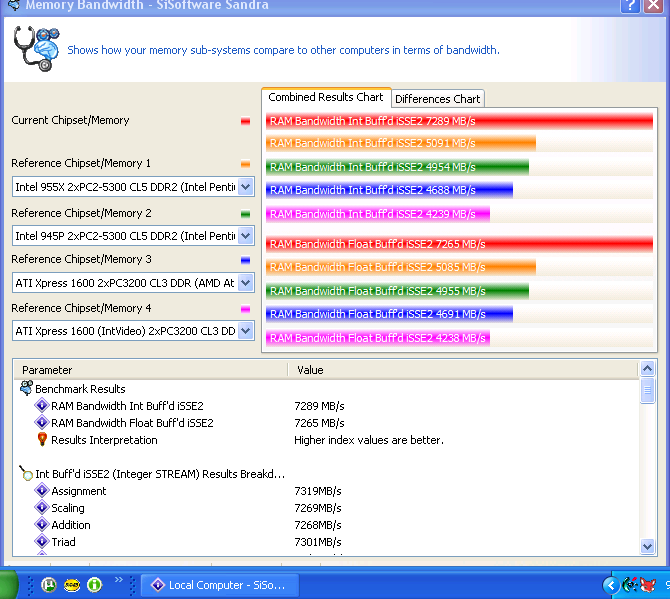Click the orange Float Buff'd 5085 MB/s bar
Viewport: 670px width, 599px height.
pos(401,267)
